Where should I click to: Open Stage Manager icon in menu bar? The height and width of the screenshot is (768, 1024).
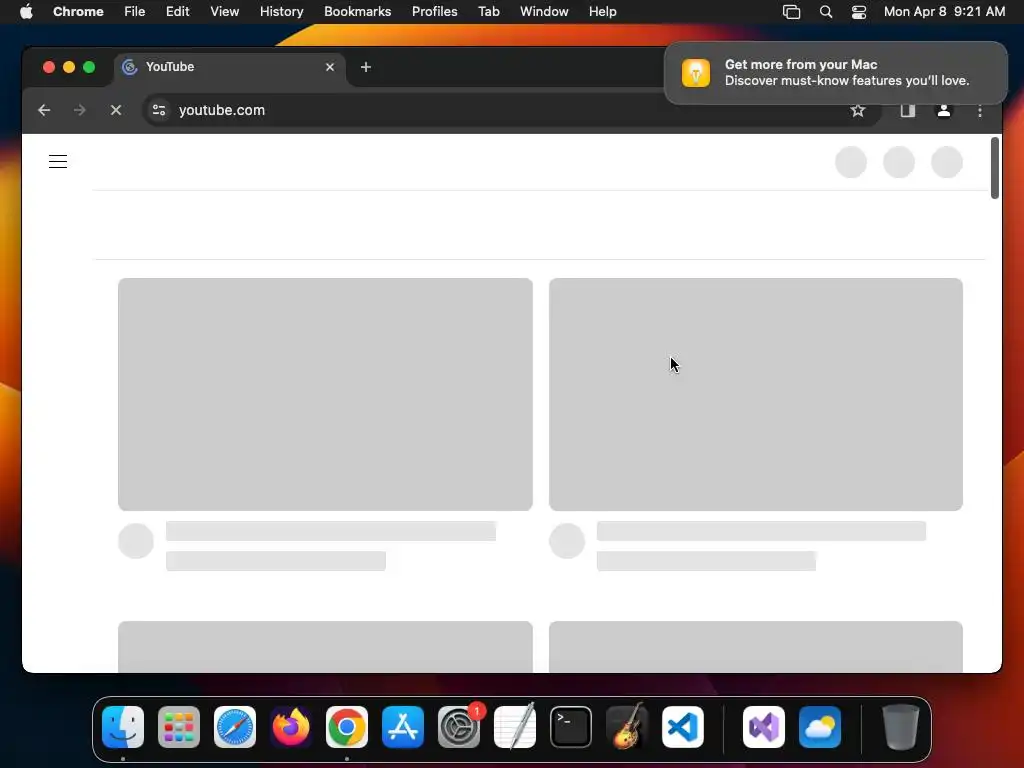[x=792, y=12]
